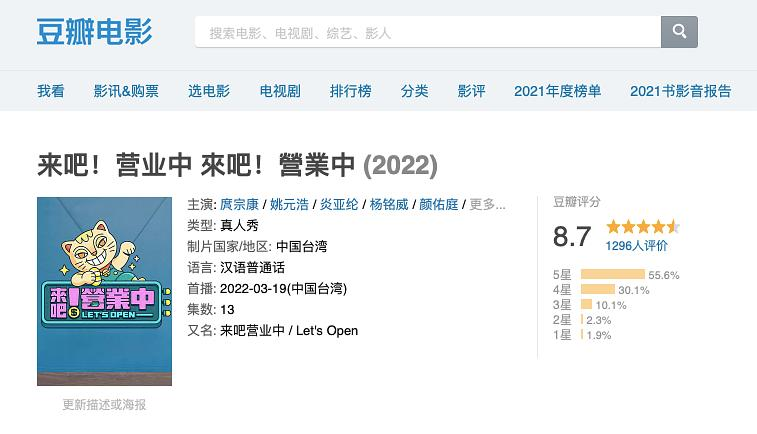The height and width of the screenshot is (434, 757).
Task: Click the Let's Open show poster
Action: [104, 291]
